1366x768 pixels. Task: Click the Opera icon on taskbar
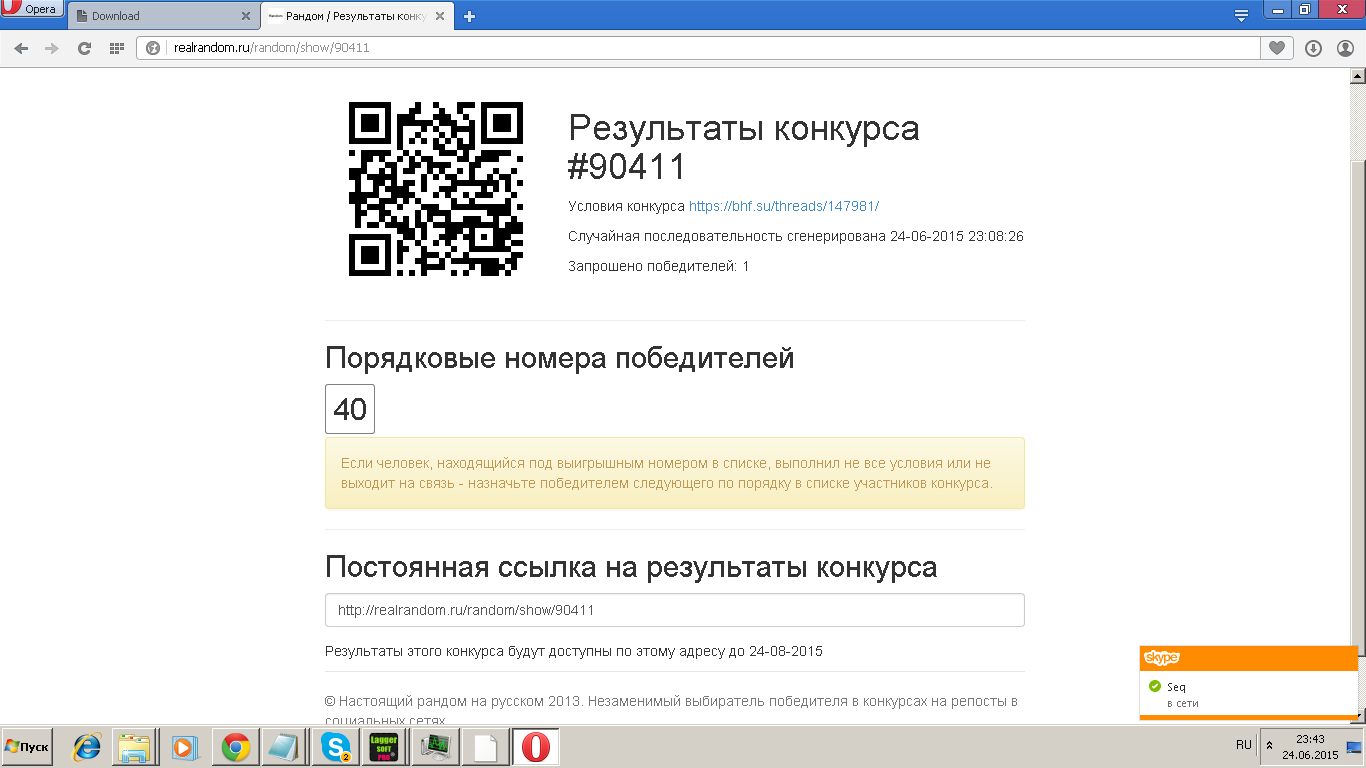point(536,747)
